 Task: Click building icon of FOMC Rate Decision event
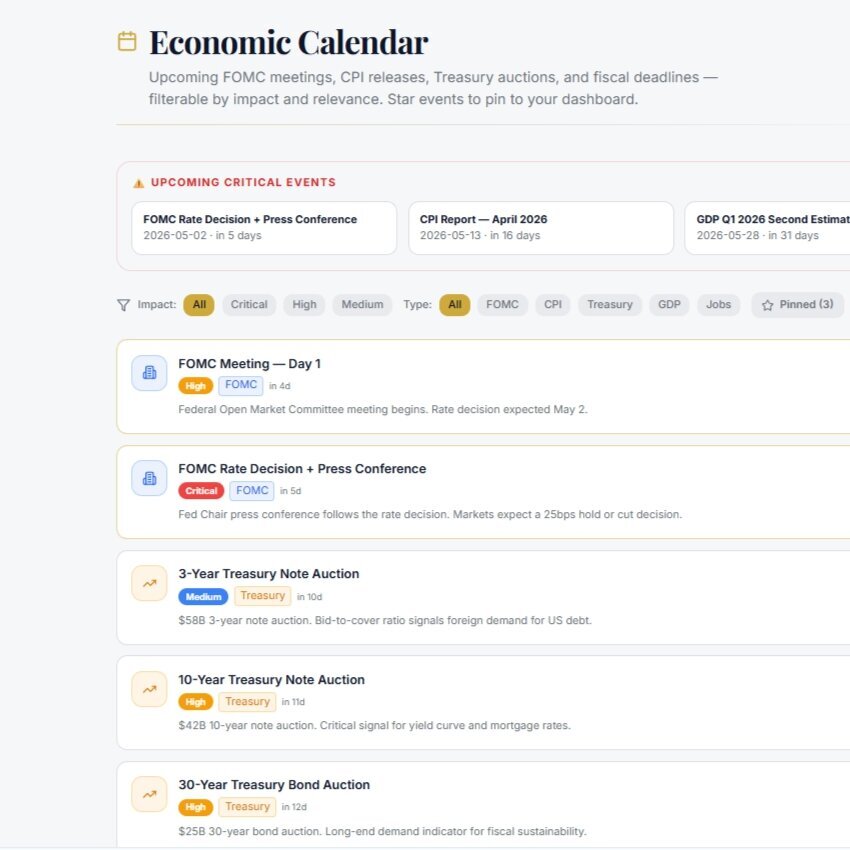pyautogui.click(x=149, y=478)
